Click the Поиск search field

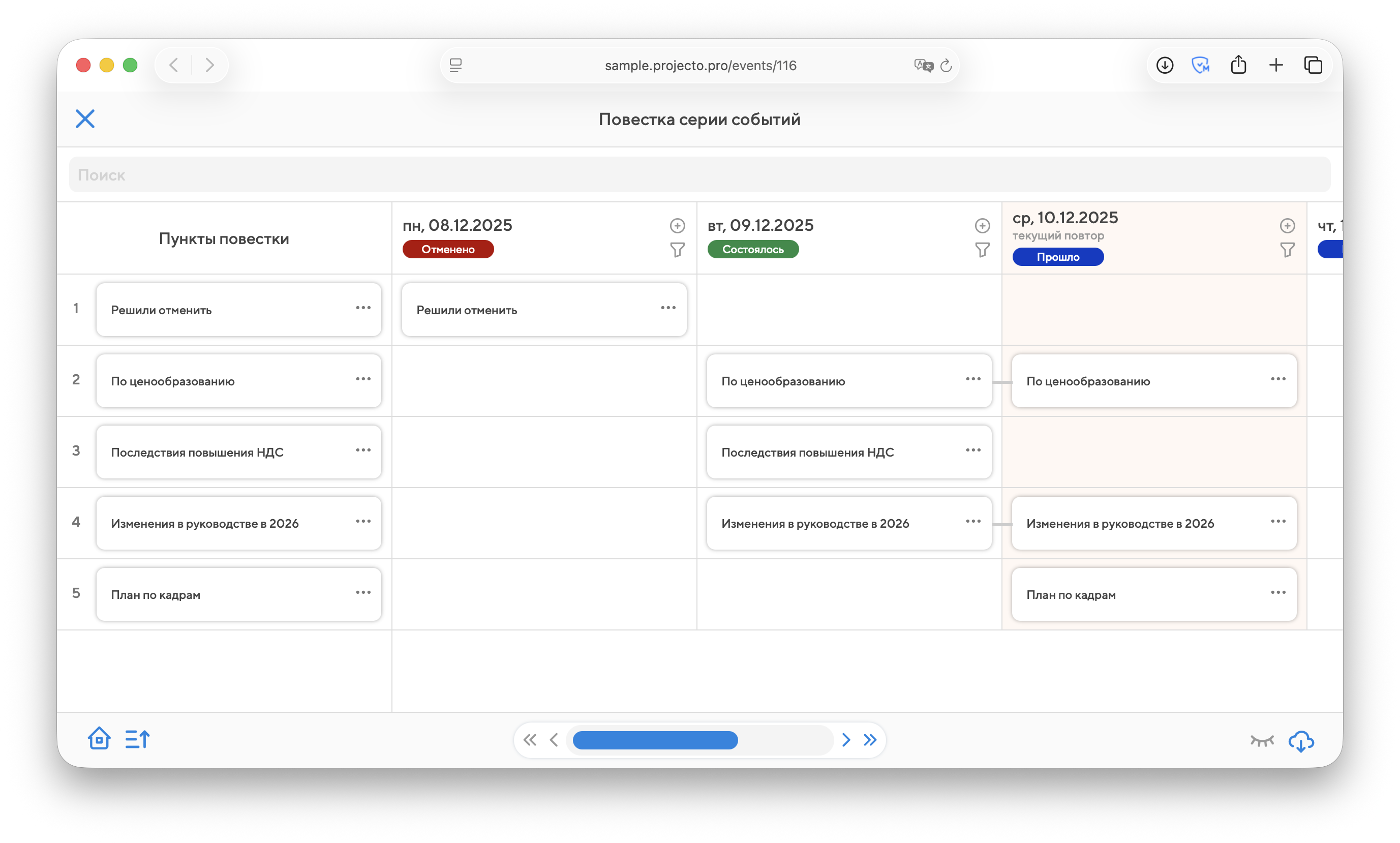[699, 174]
